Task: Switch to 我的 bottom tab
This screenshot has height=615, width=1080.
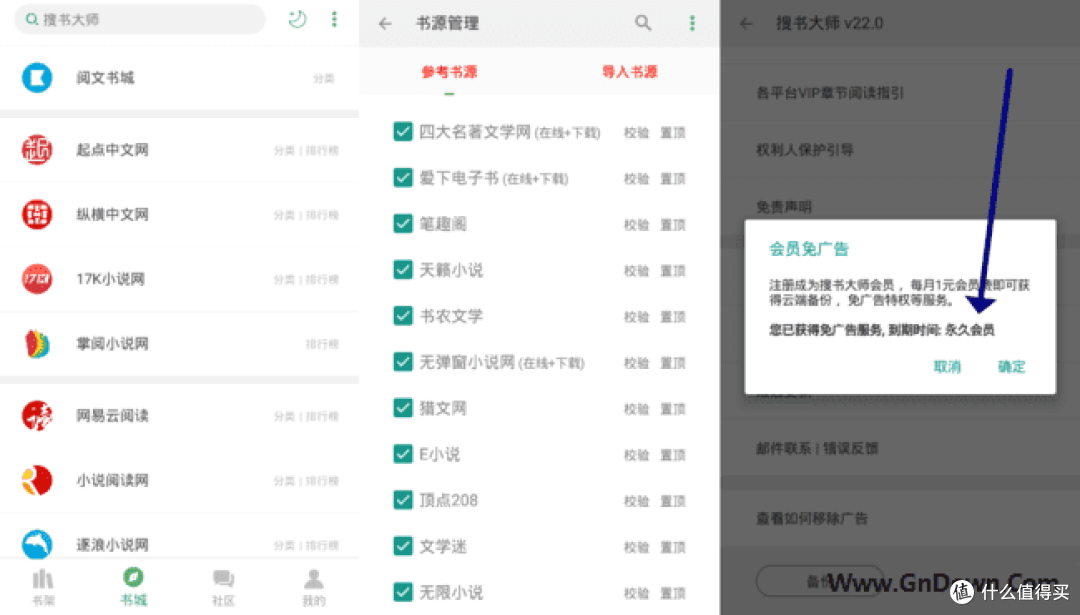Action: click(x=313, y=587)
